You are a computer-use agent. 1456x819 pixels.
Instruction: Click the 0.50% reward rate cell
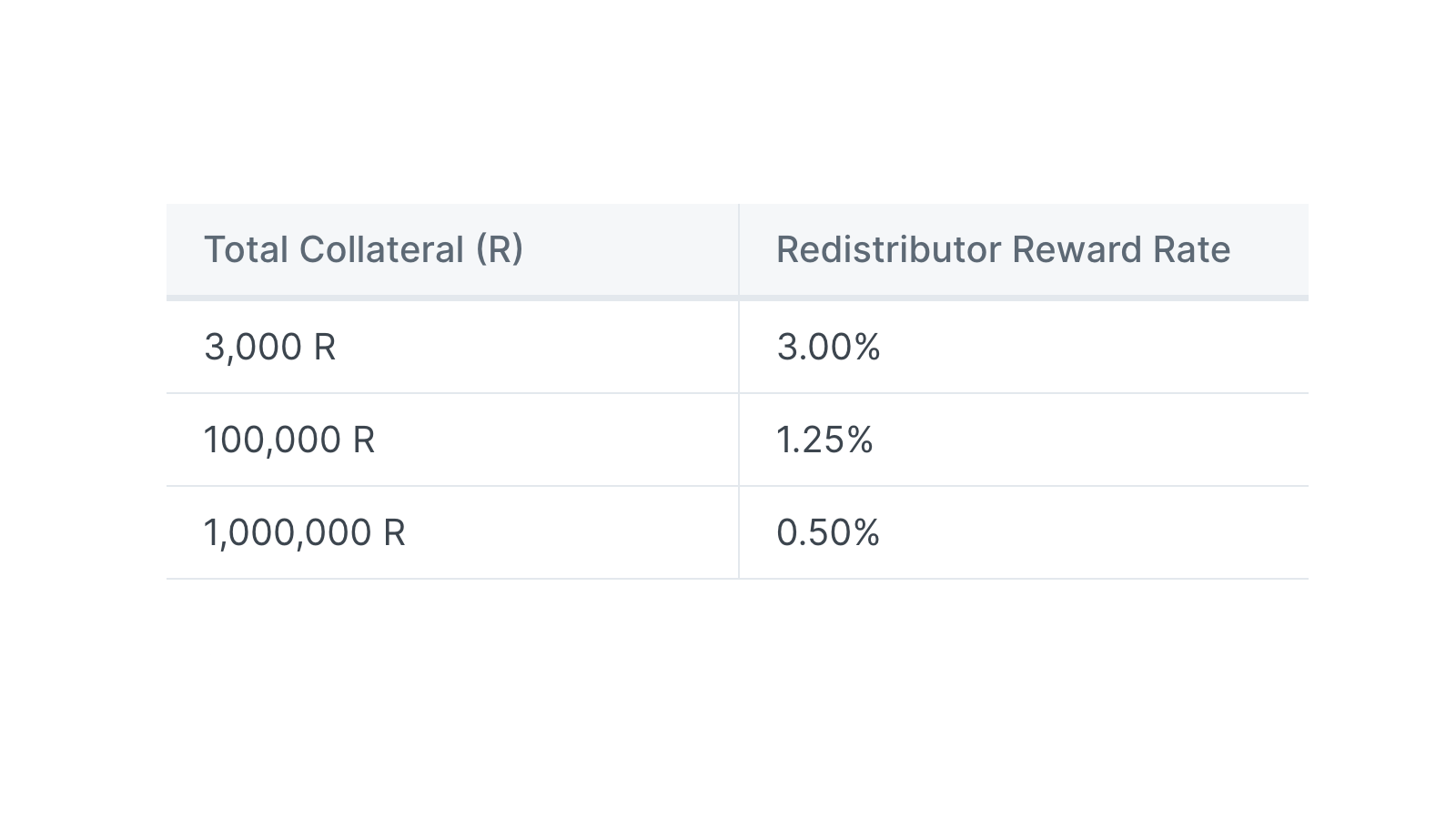click(x=1024, y=532)
